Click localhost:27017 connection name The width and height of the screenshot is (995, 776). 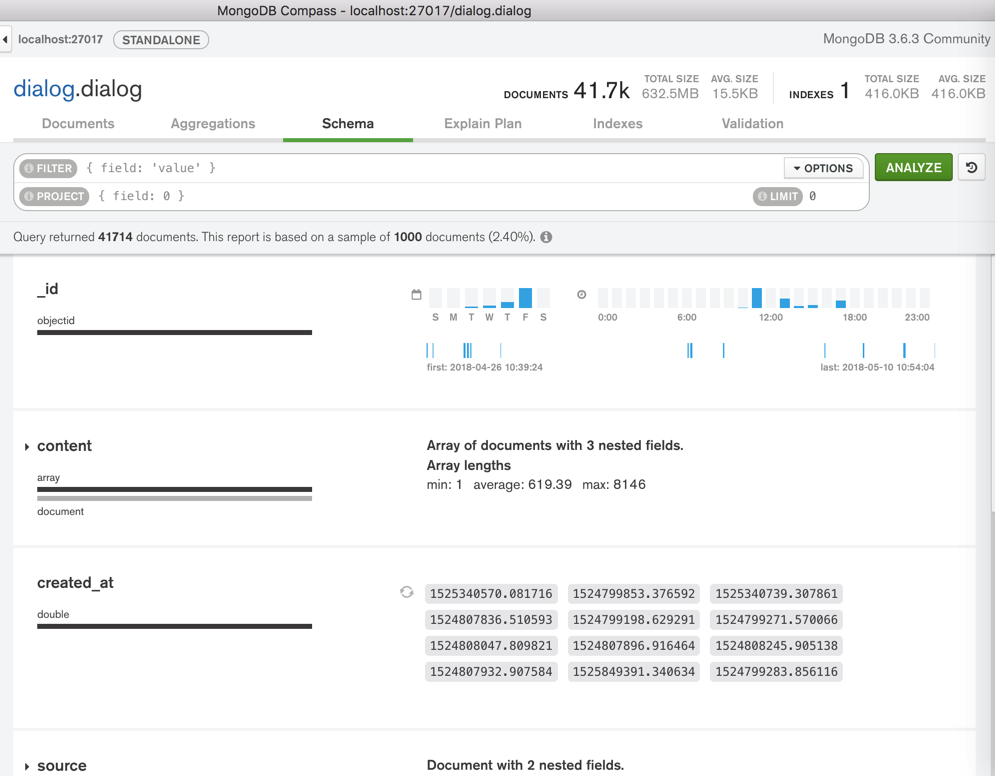coord(60,39)
